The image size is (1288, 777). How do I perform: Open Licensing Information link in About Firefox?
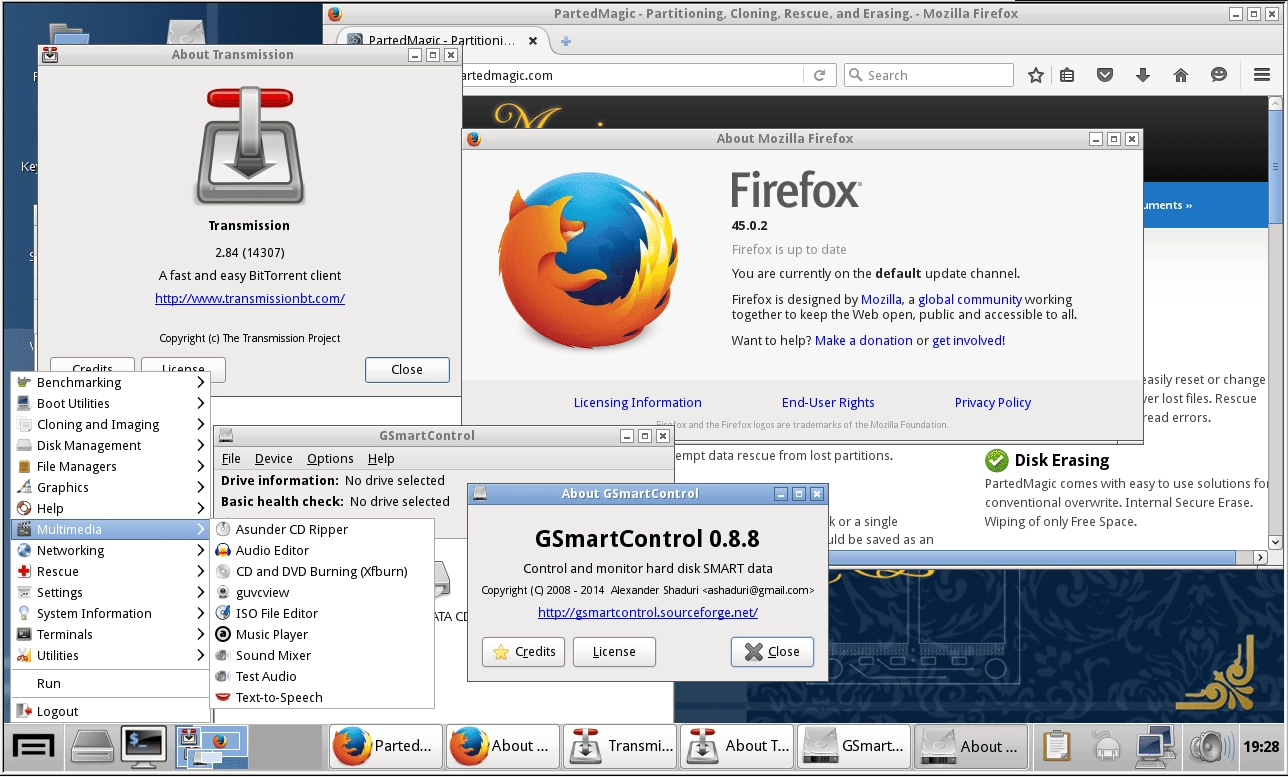(638, 402)
